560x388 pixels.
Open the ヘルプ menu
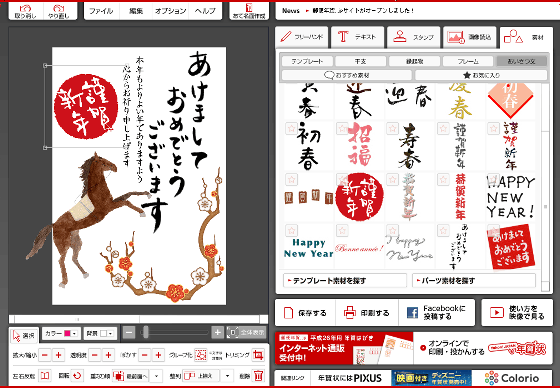205,11
